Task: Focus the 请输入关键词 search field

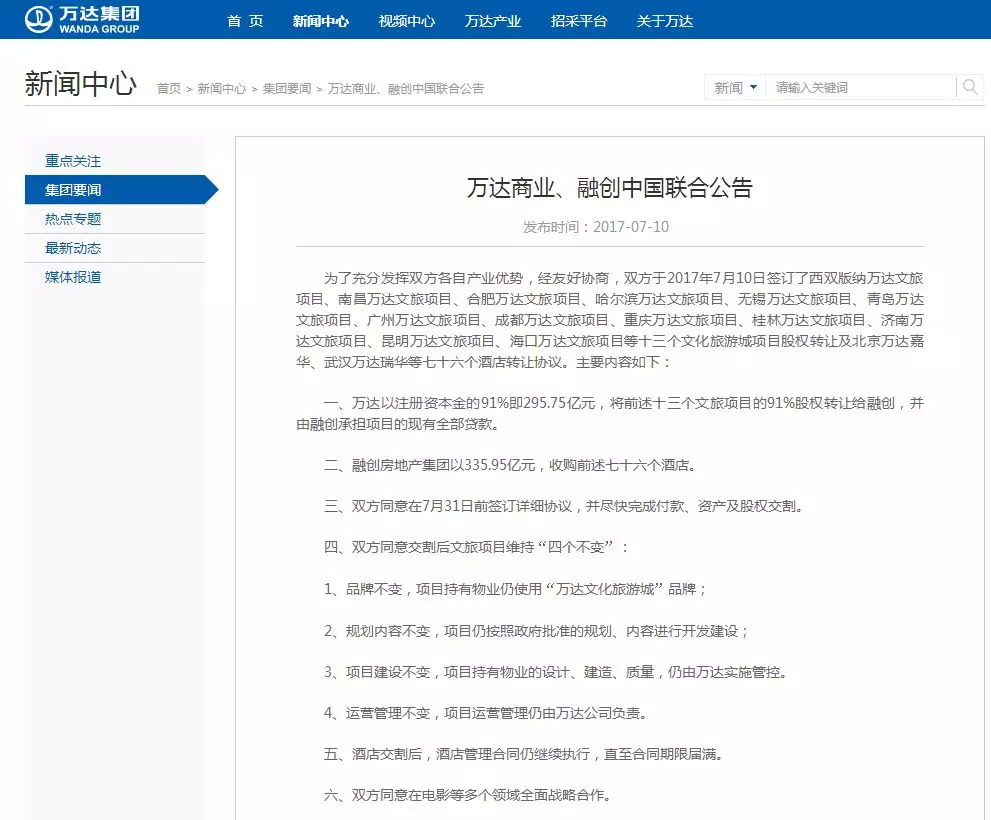Action: [861, 87]
